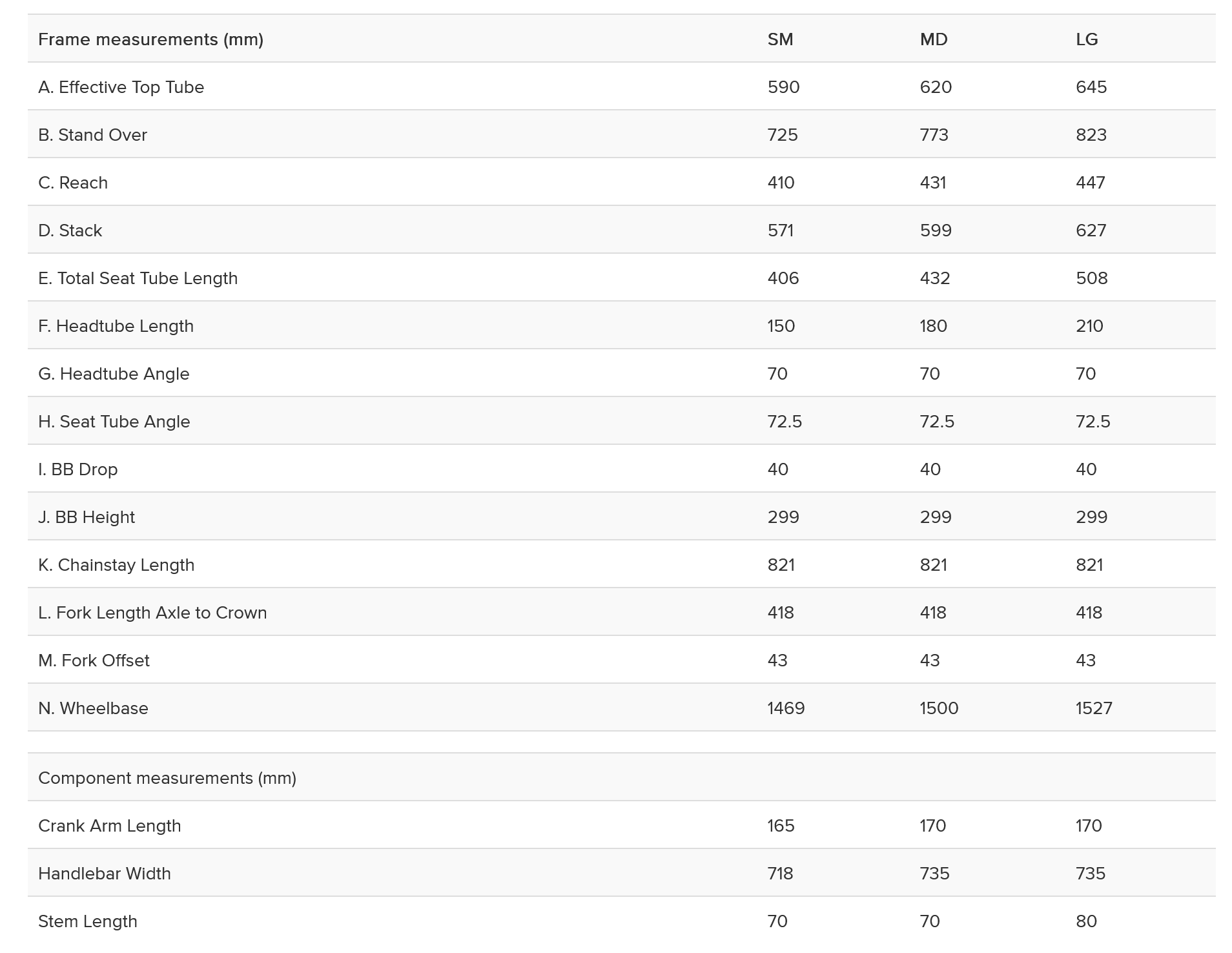The height and width of the screenshot is (953, 1232).
Task: Click the I. BB Drop label
Action: pyautogui.click(x=77, y=469)
